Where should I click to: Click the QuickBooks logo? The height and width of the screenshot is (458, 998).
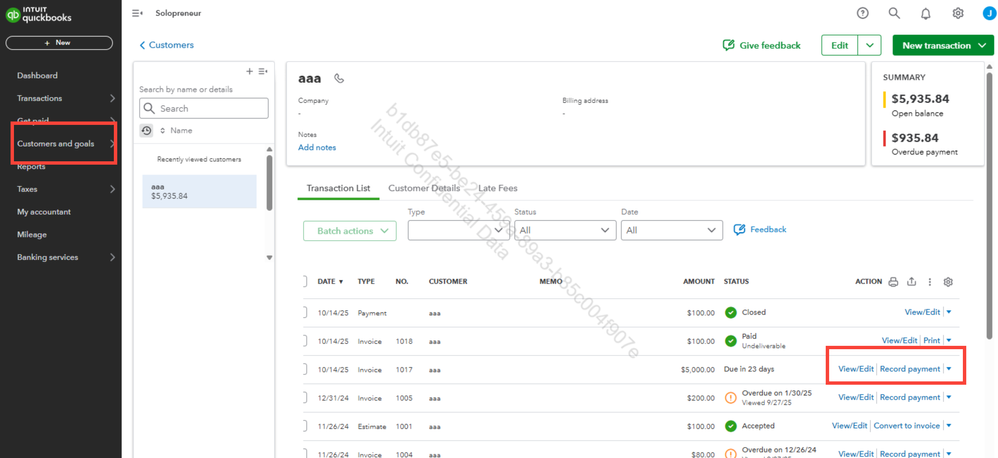[x=39, y=14]
